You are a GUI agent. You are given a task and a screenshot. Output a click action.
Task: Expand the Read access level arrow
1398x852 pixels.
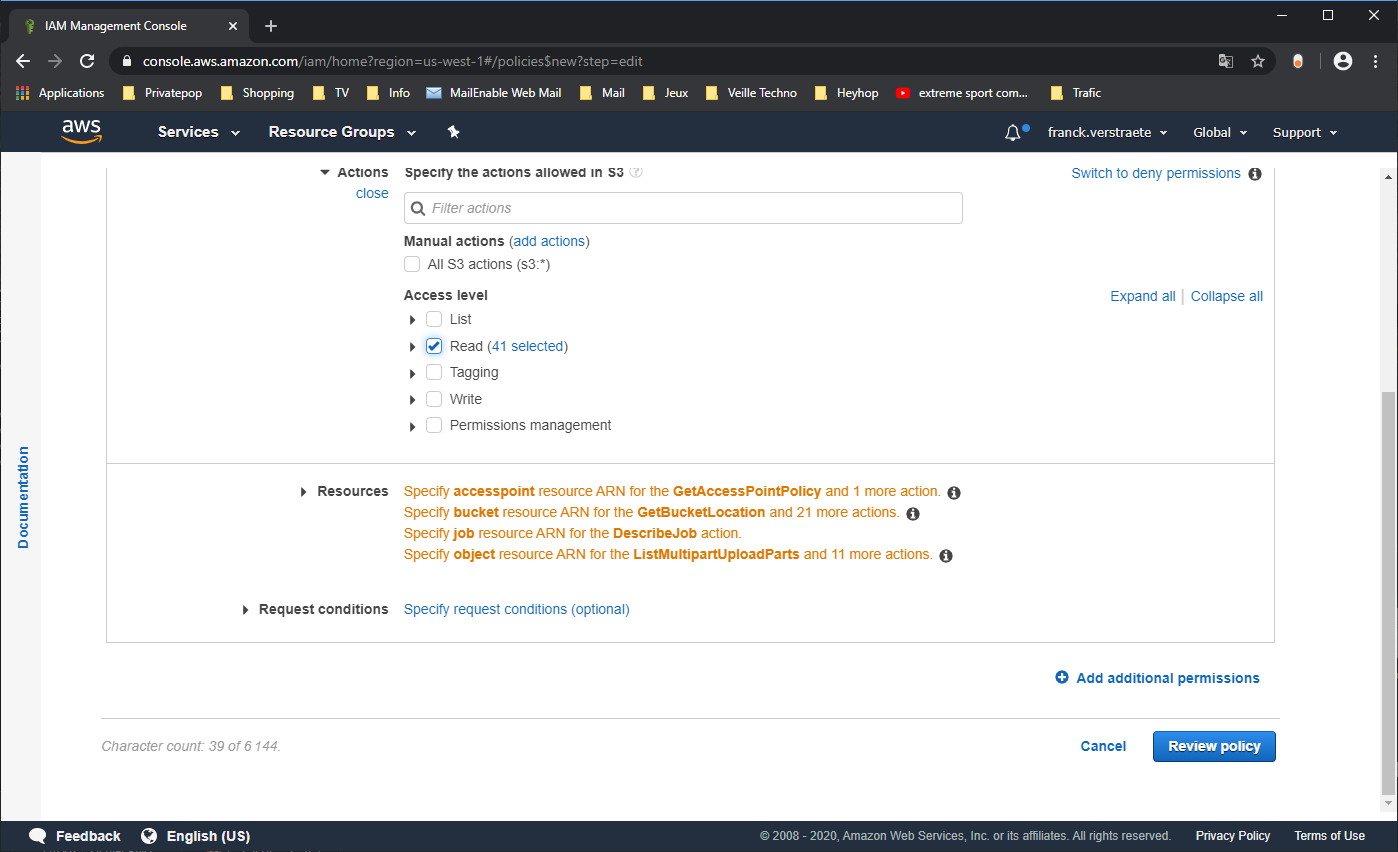(x=412, y=347)
